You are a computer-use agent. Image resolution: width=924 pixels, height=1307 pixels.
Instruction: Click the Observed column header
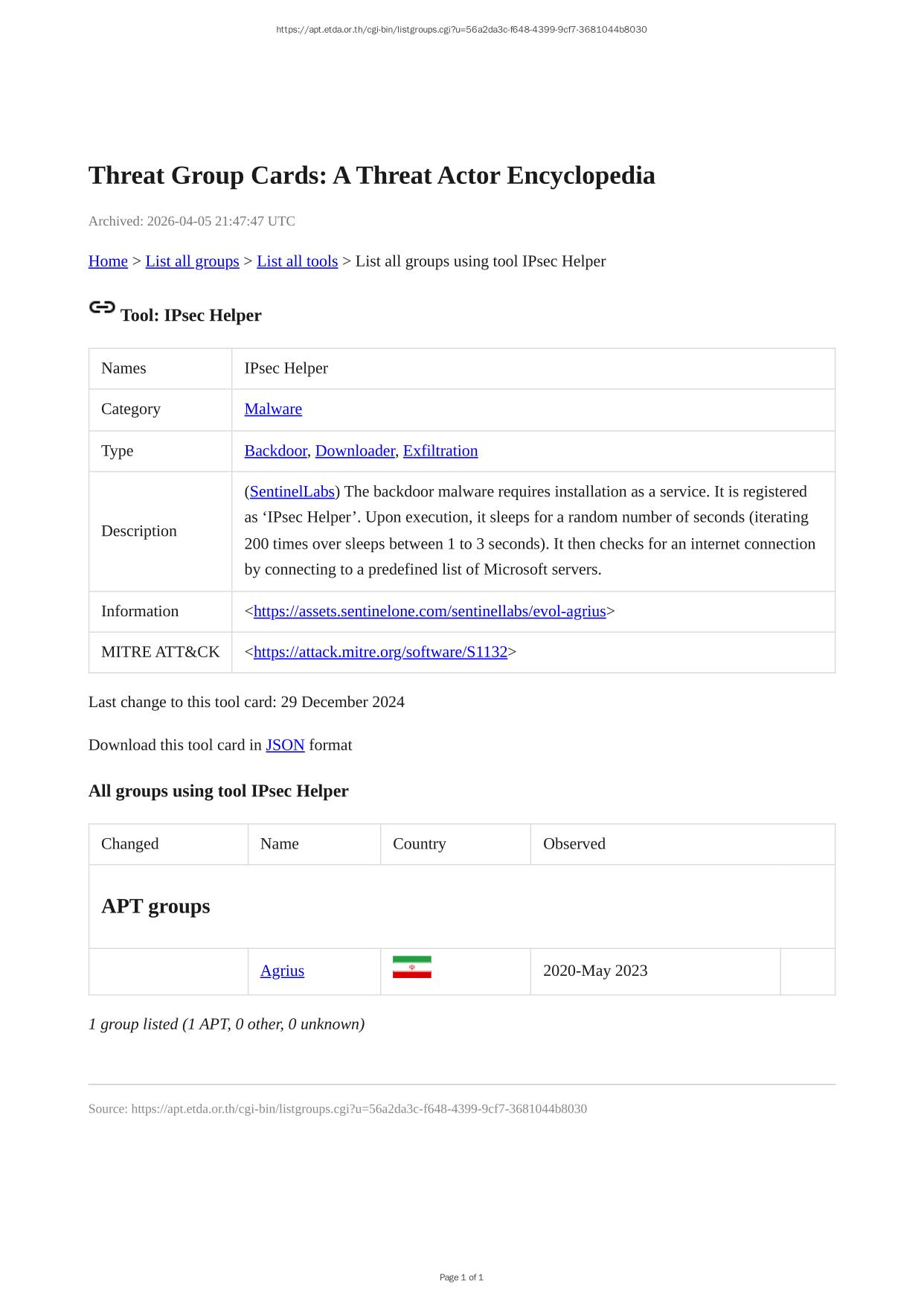pyautogui.click(x=574, y=844)
